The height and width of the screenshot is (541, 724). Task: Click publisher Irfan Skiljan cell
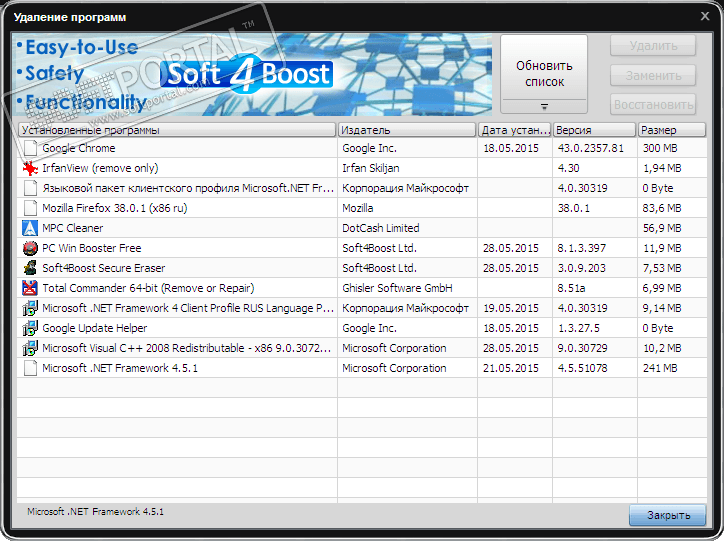click(371, 168)
